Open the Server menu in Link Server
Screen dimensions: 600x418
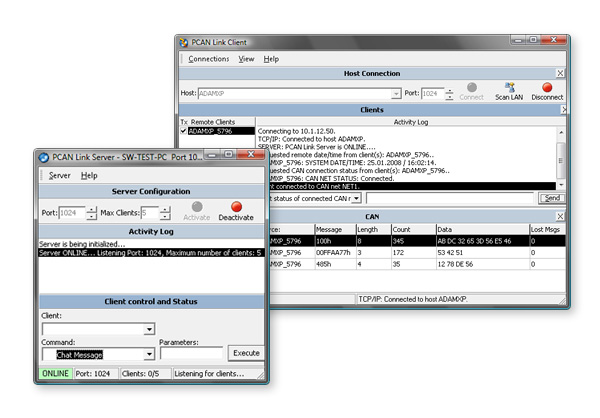(x=60, y=175)
